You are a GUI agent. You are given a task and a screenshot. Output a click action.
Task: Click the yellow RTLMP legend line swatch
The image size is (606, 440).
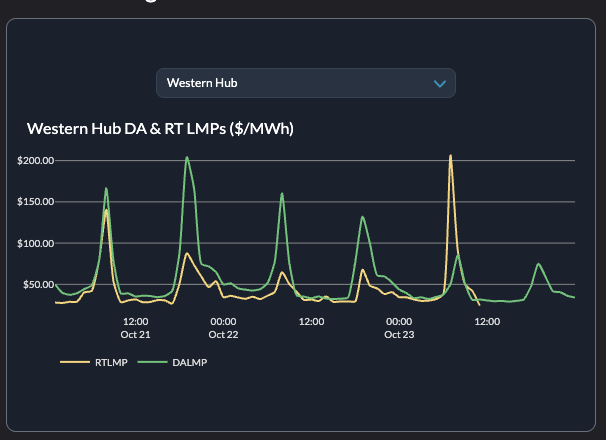pyautogui.click(x=75, y=362)
